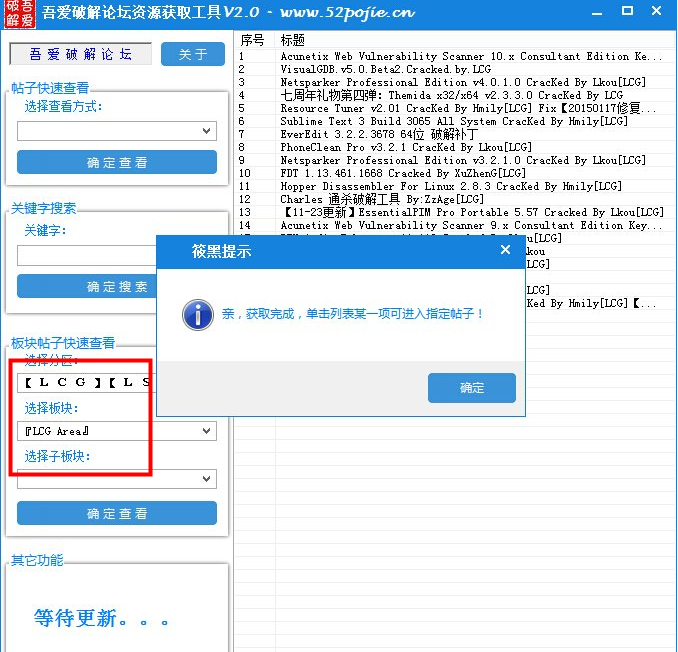
Task: Select row Sublime Text 3 Build 3065
Action: [455, 121]
